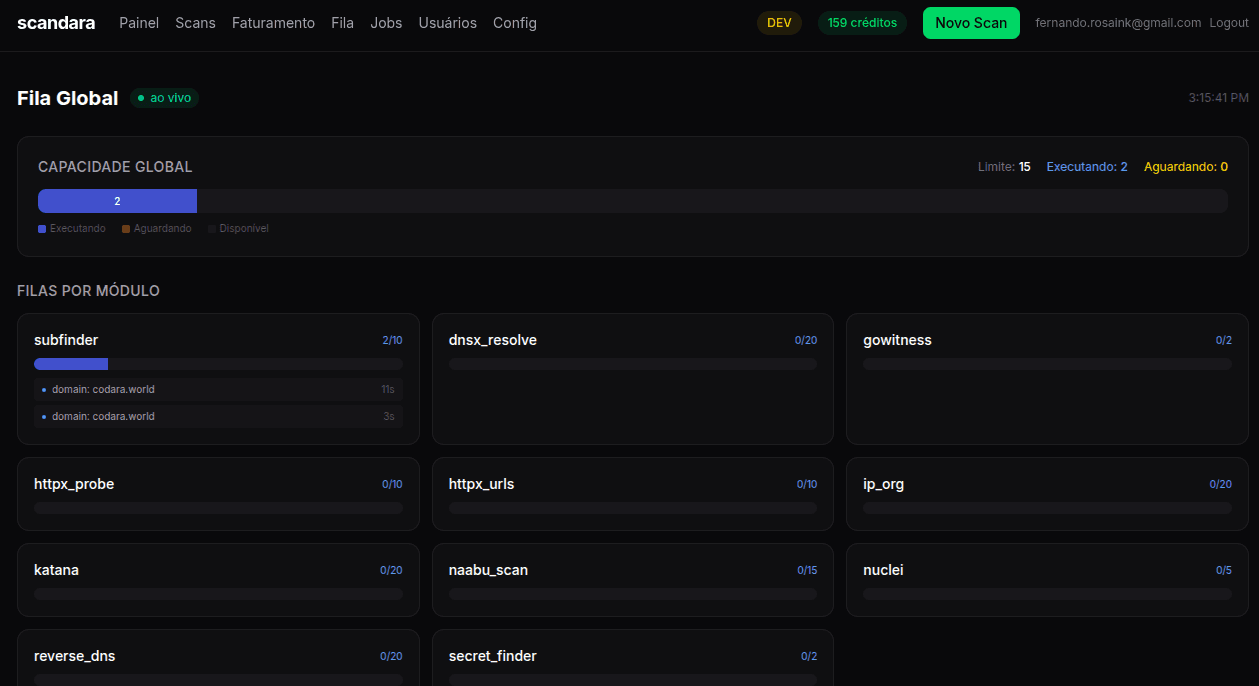This screenshot has height=686, width=1259.
Task: Navigate to Jobs
Action: [386, 23]
